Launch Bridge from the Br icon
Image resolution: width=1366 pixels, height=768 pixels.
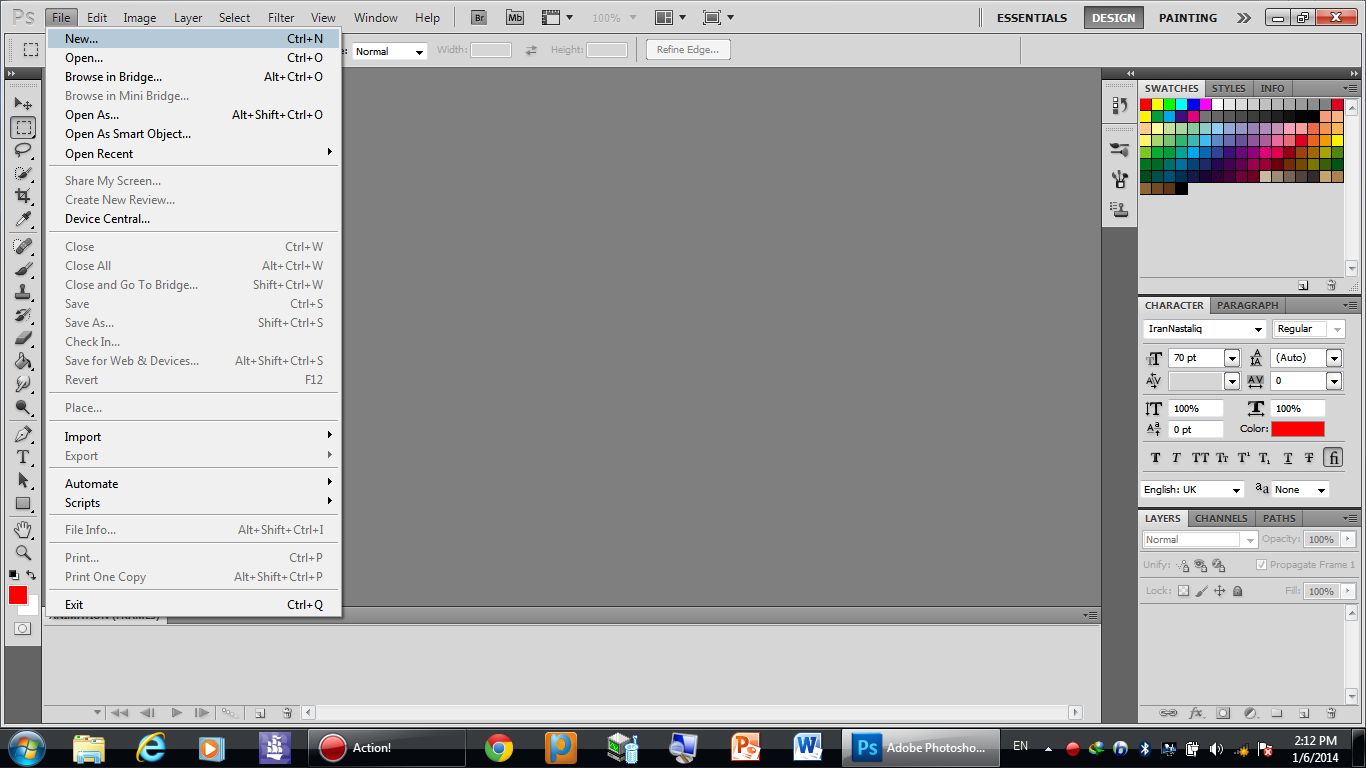(479, 18)
